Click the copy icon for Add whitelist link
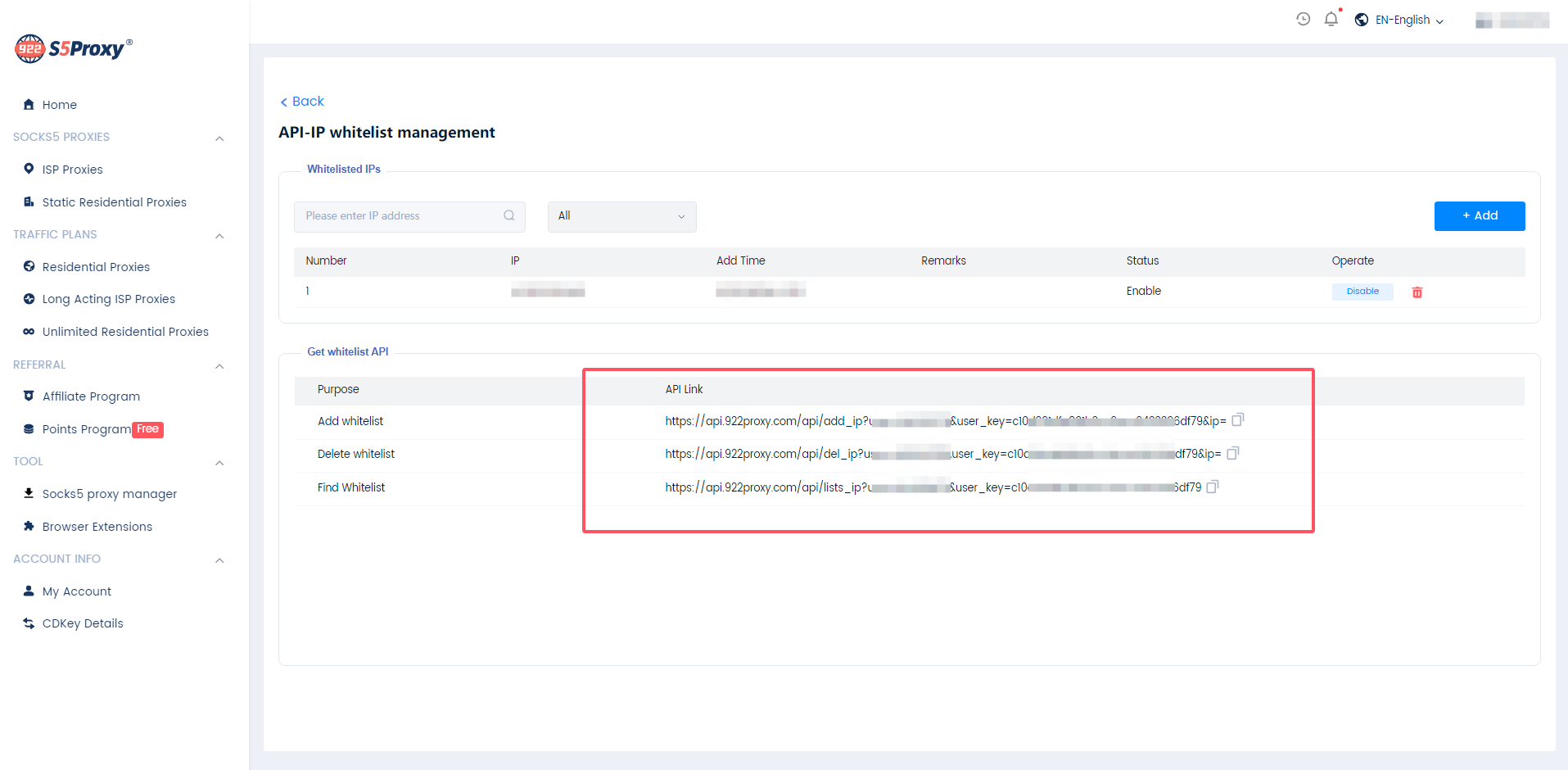 (x=1237, y=420)
